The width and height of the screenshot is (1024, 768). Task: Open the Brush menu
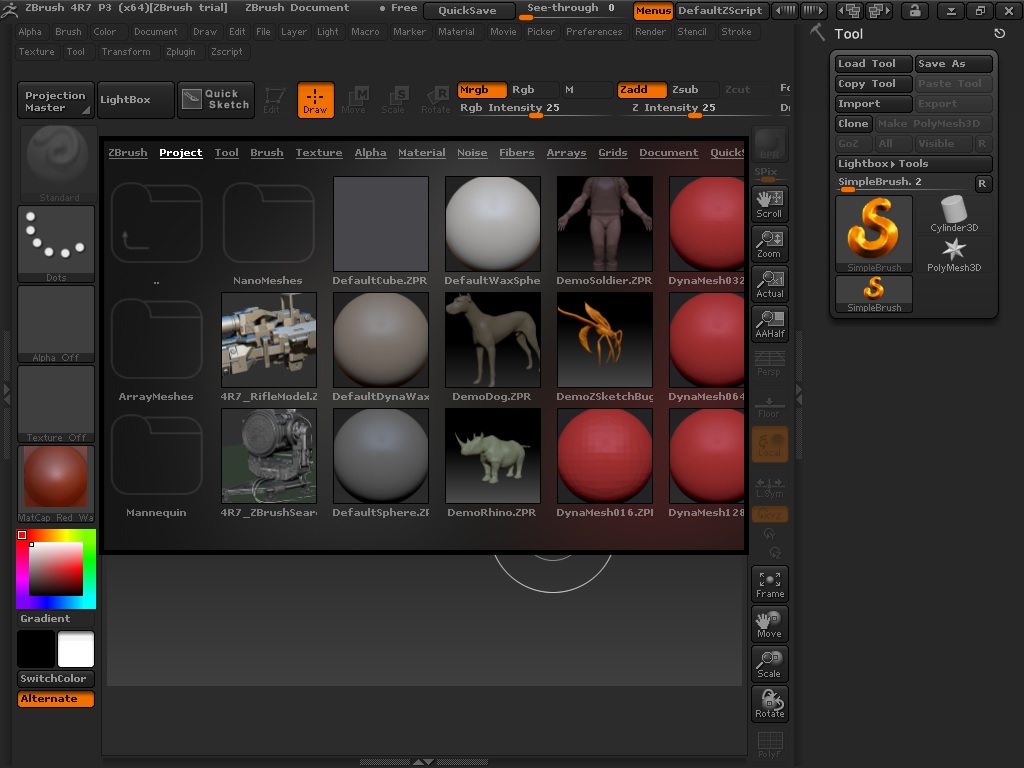(69, 31)
